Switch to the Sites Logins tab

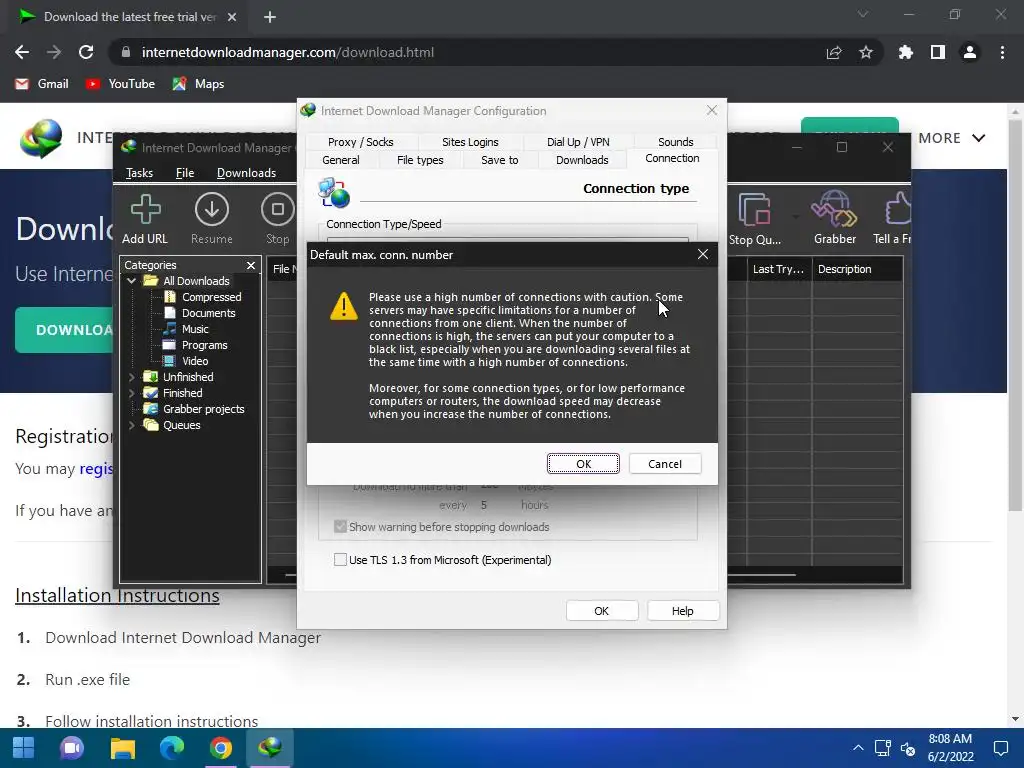[x=470, y=142]
